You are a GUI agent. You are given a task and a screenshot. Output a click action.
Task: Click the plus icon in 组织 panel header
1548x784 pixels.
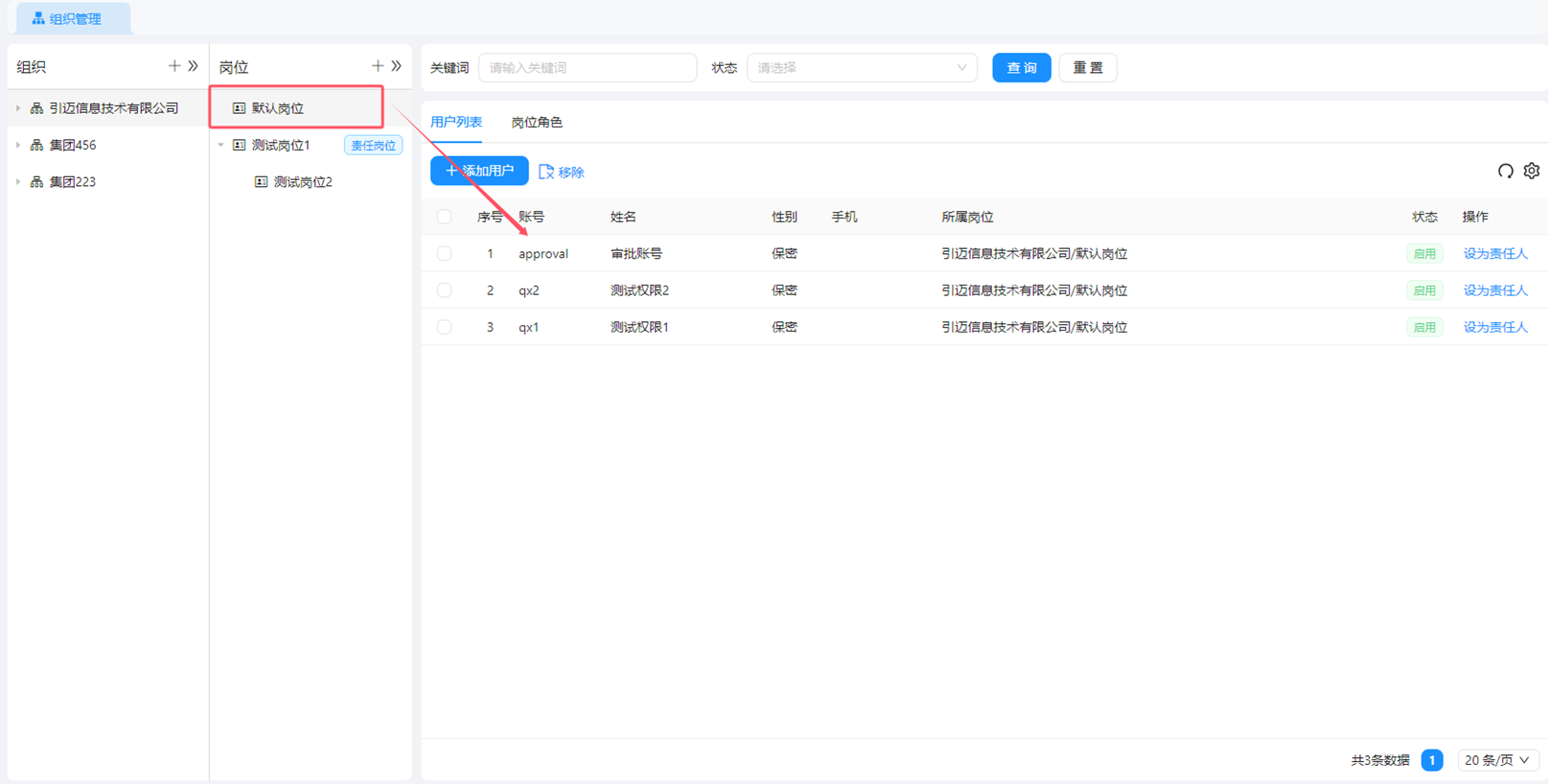coord(173,66)
